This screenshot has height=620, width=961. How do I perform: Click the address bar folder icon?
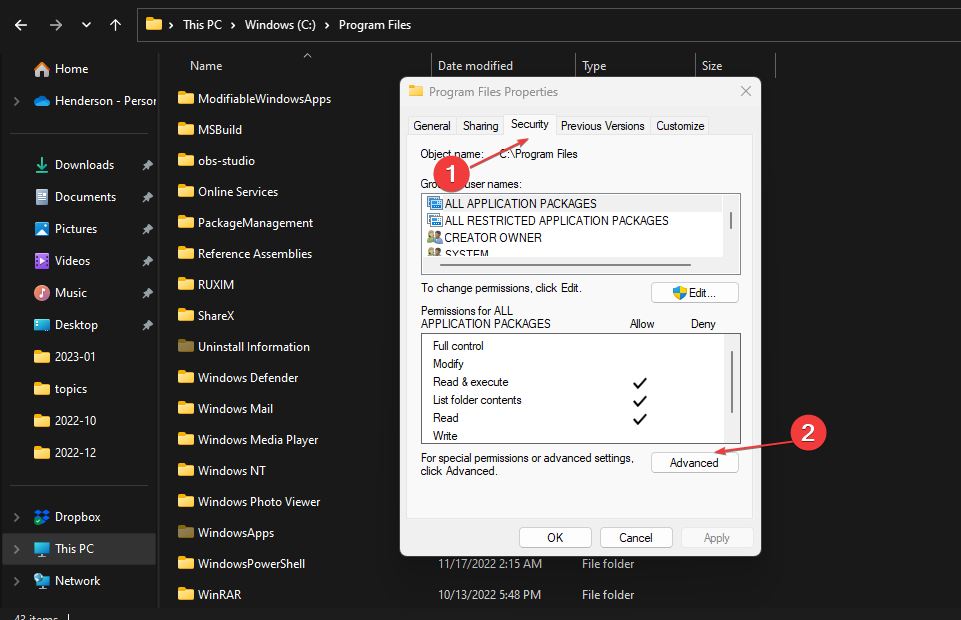(154, 25)
